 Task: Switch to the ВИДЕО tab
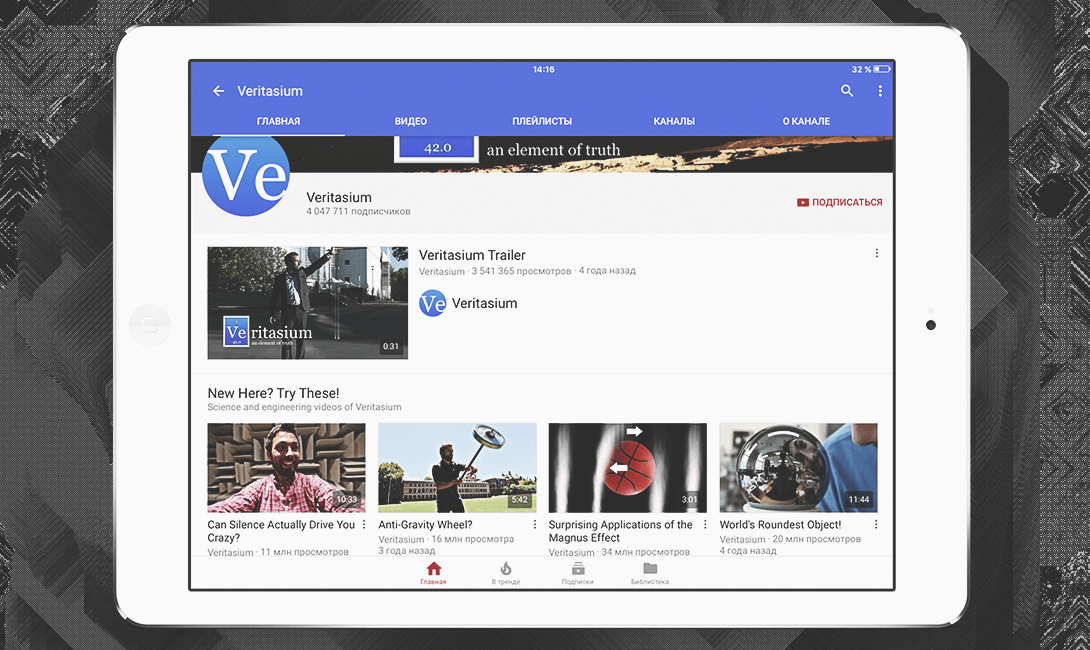[411, 121]
